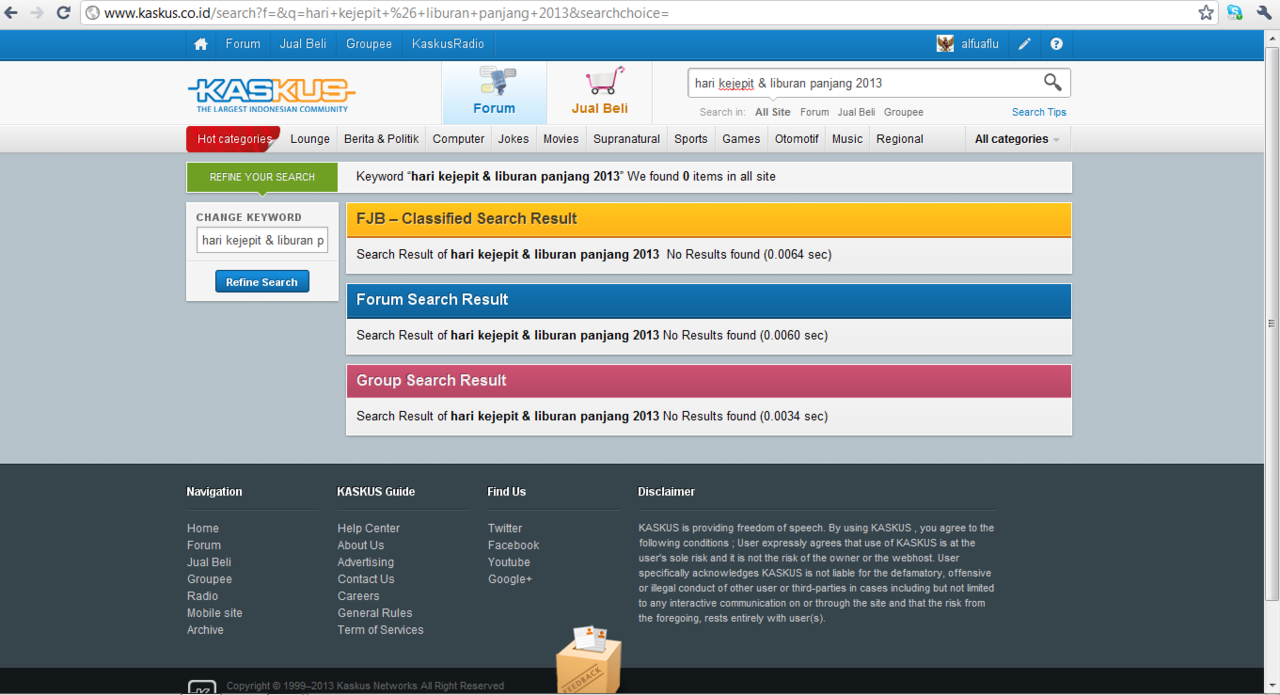Expand the All categories dropdown
Screen dimensions: 1280x695
(x=1017, y=139)
